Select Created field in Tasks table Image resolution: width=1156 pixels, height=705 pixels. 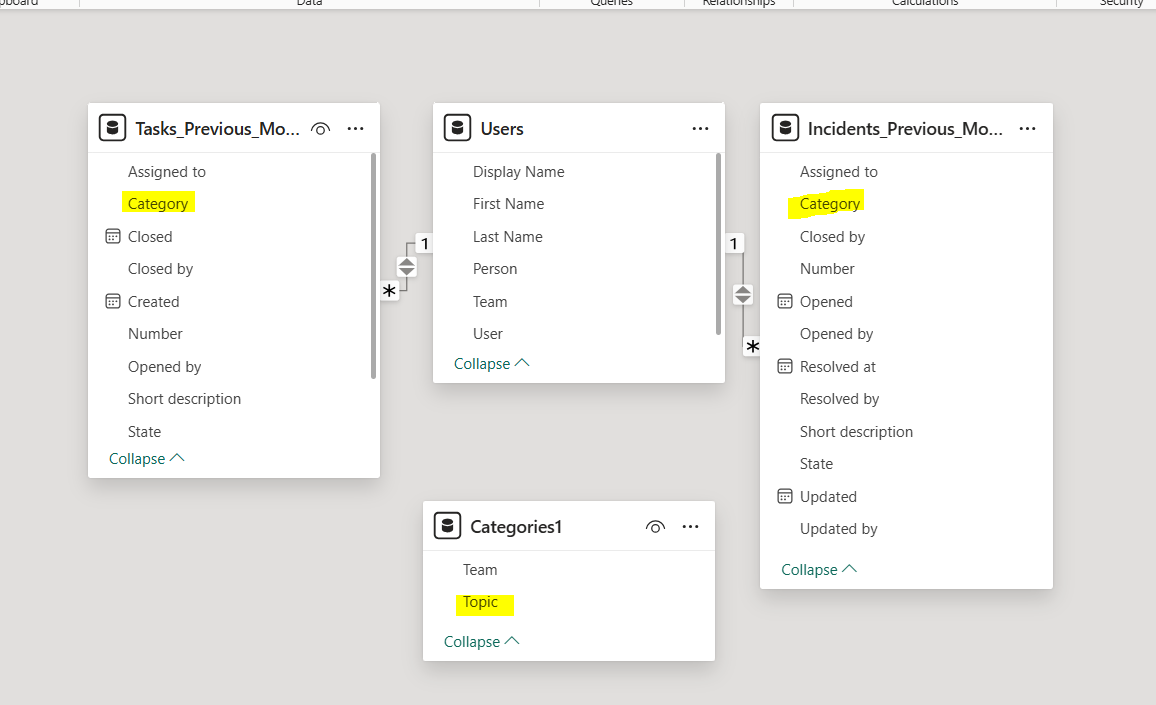tap(153, 301)
